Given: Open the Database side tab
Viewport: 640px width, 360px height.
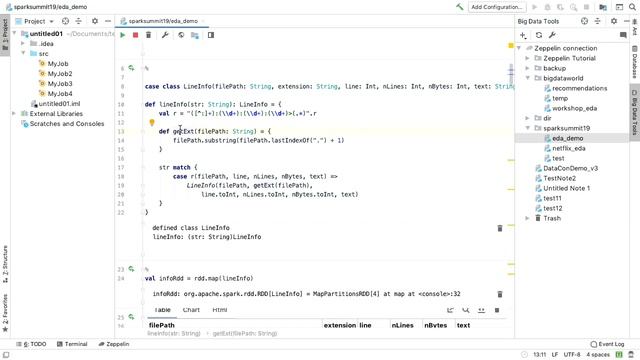Looking at the screenshot, I should [x=635, y=62].
